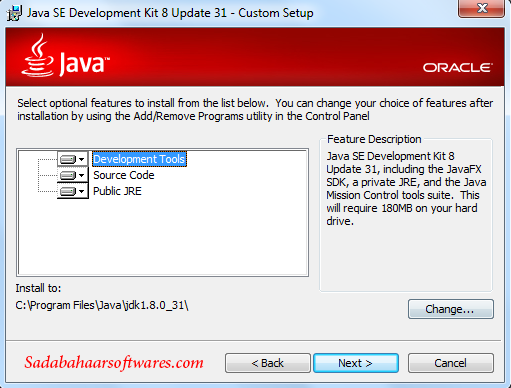Click the installer icon in title bar
This screenshot has height=388, width=511.
pyautogui.click(x=15, y=13)
